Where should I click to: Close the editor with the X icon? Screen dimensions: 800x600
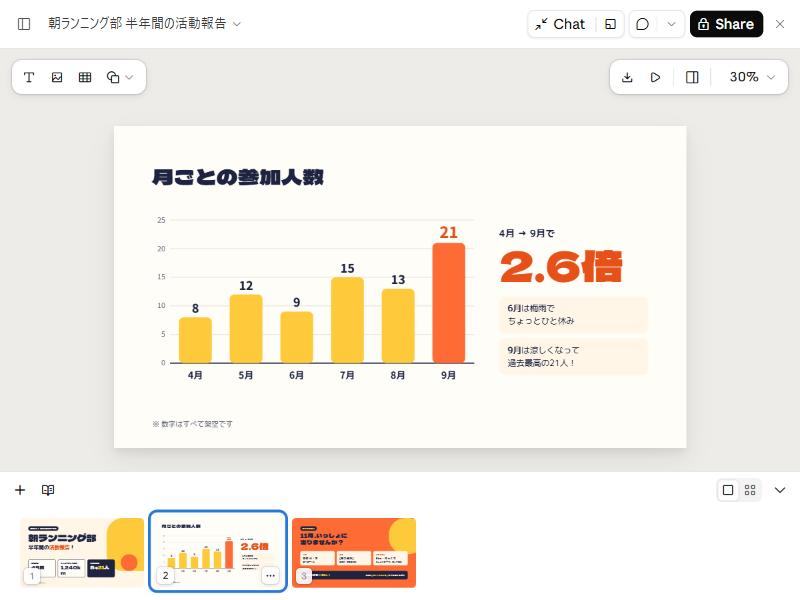coord(780,24)
